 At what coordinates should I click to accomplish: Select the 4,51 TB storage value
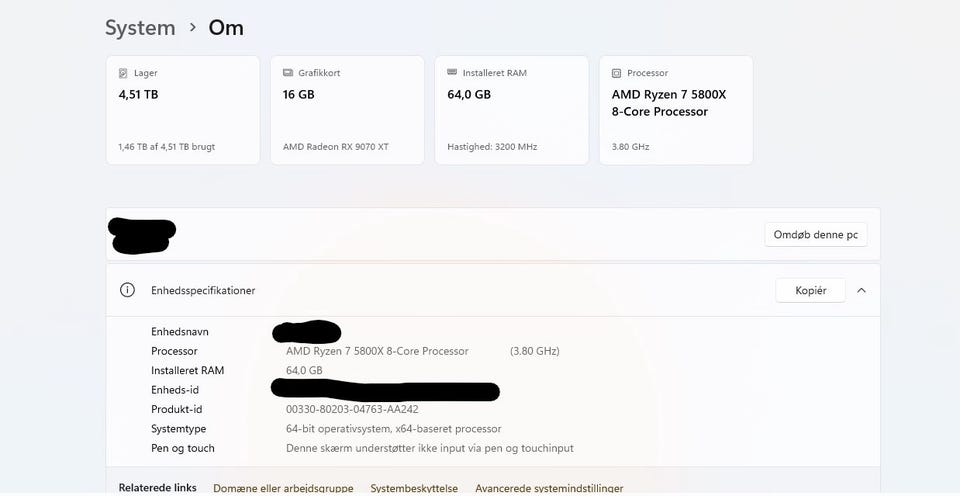(139, 95)
